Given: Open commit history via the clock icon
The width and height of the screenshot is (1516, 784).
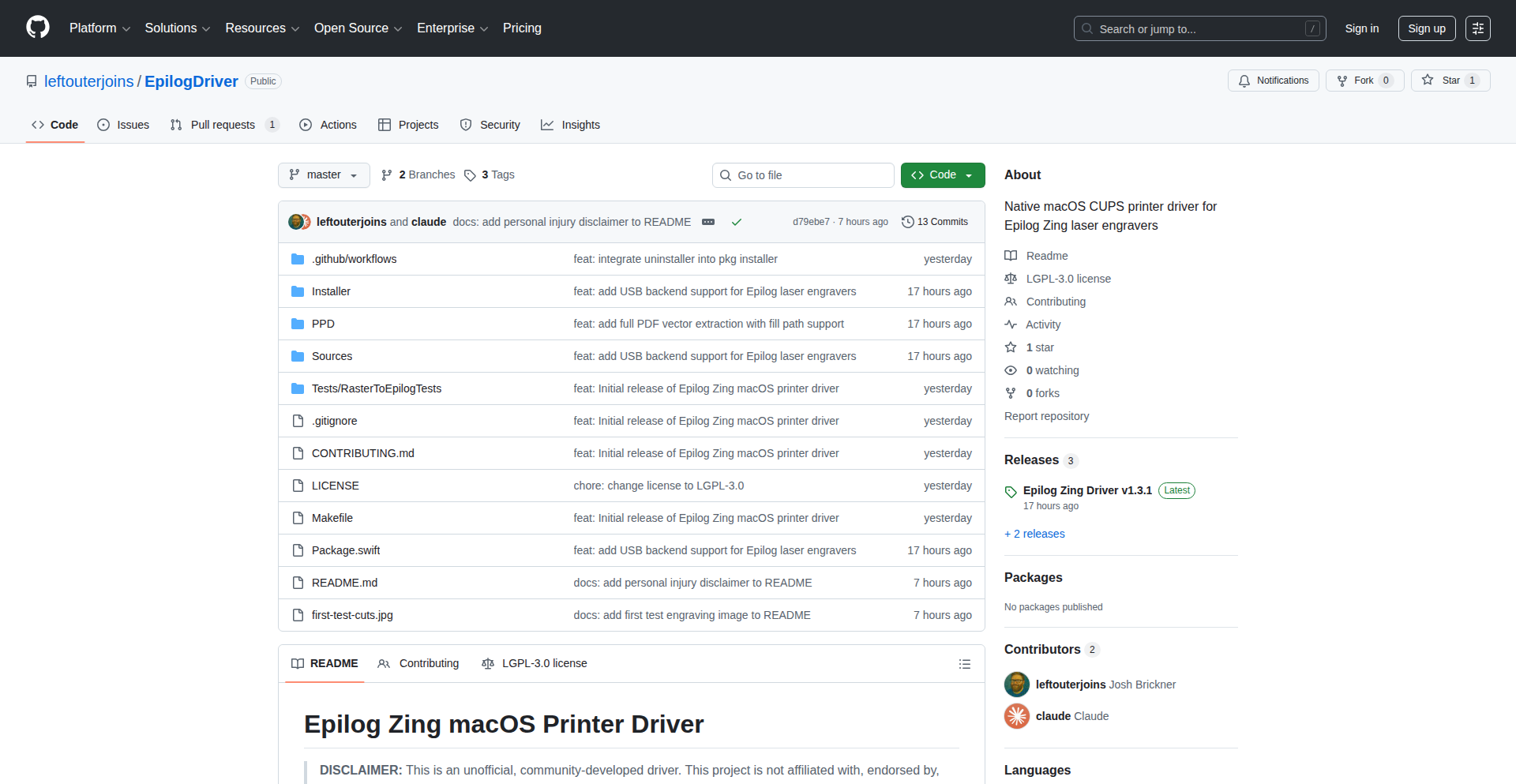Looking at the screenshot, I should point(906,222).
